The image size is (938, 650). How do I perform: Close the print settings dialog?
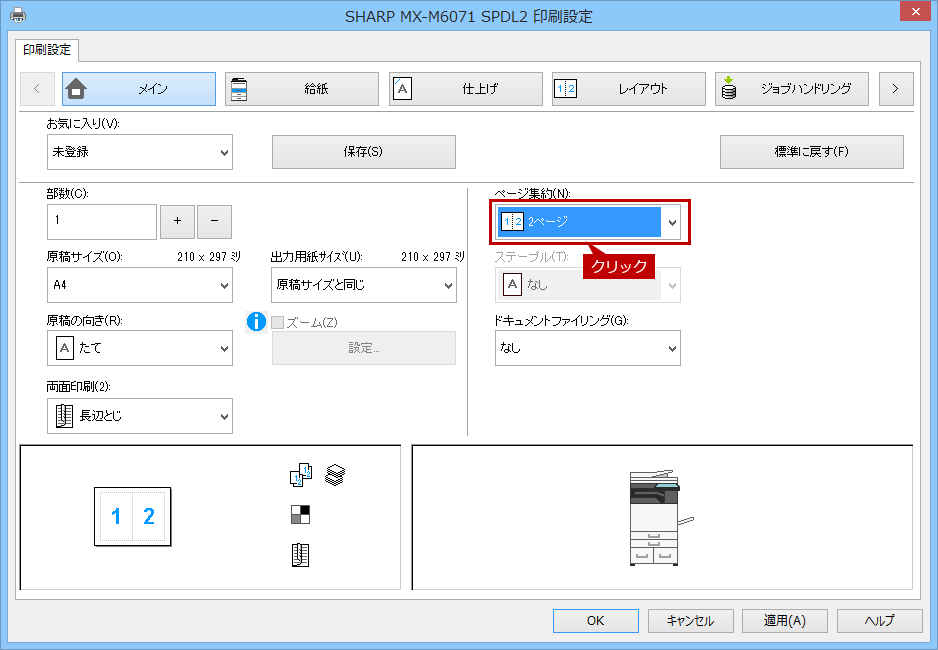[x=915, y=11]
